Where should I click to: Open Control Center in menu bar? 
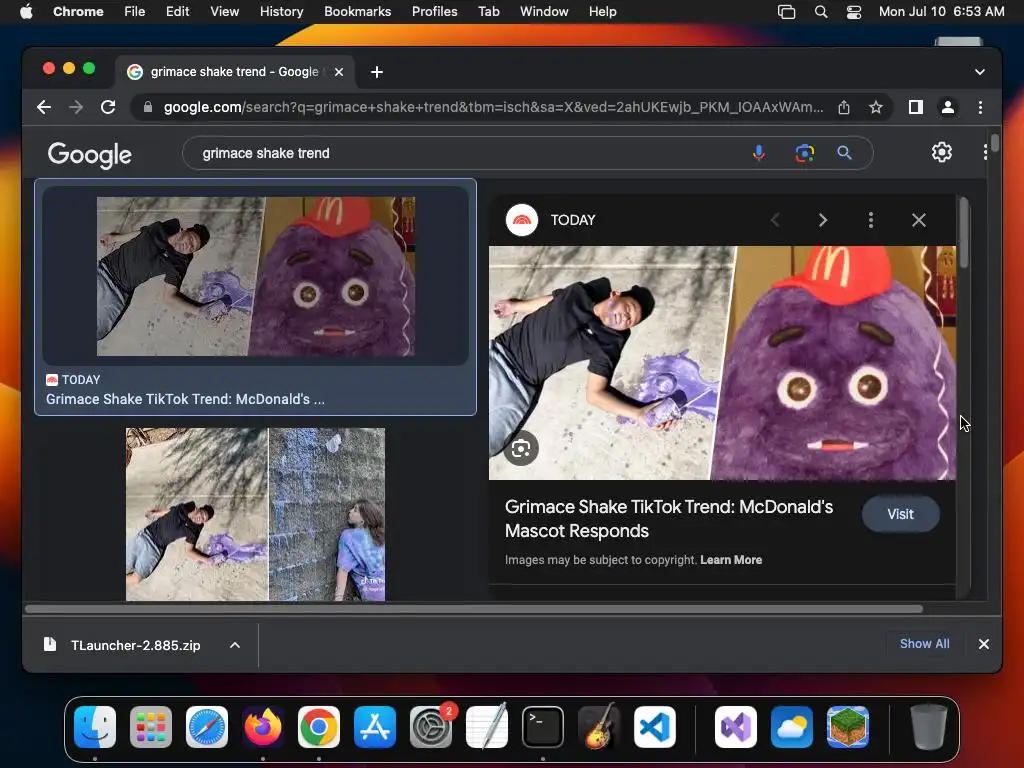click(x=854, y=12)
